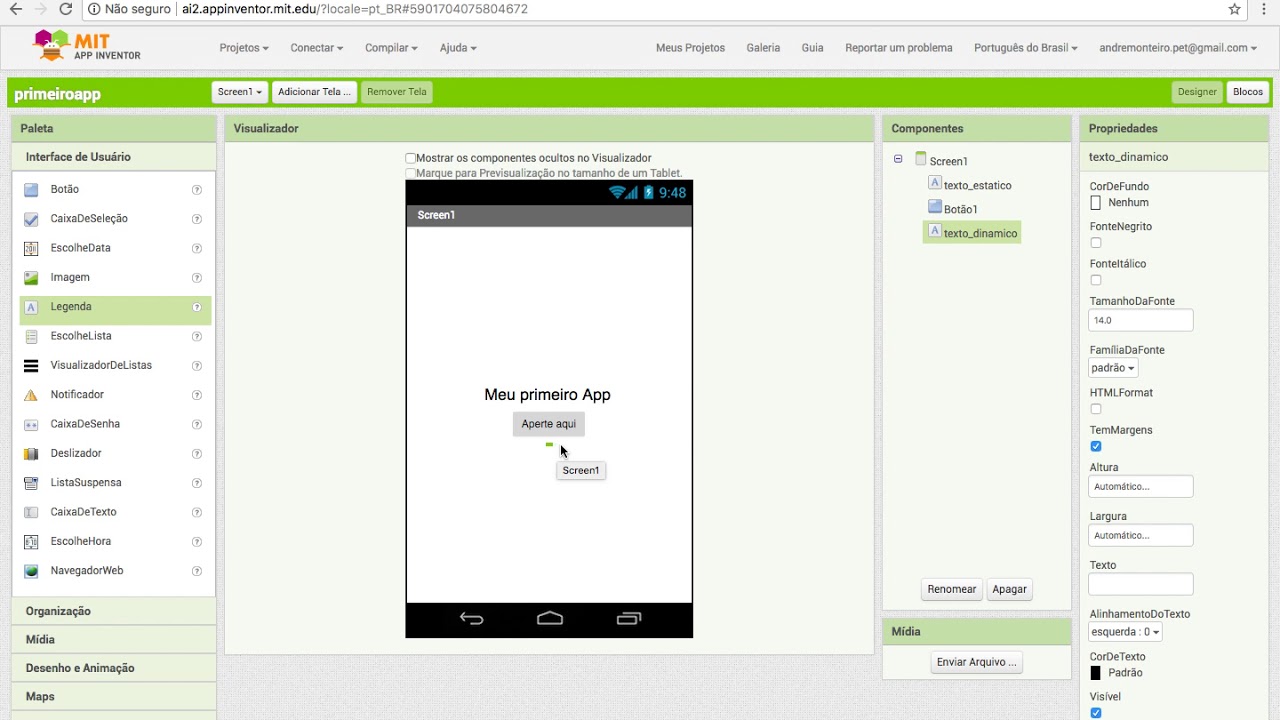Viewport: 1280px width, 720px height.
Task: Click the Legenda palette icon
Action: (31, 307)
